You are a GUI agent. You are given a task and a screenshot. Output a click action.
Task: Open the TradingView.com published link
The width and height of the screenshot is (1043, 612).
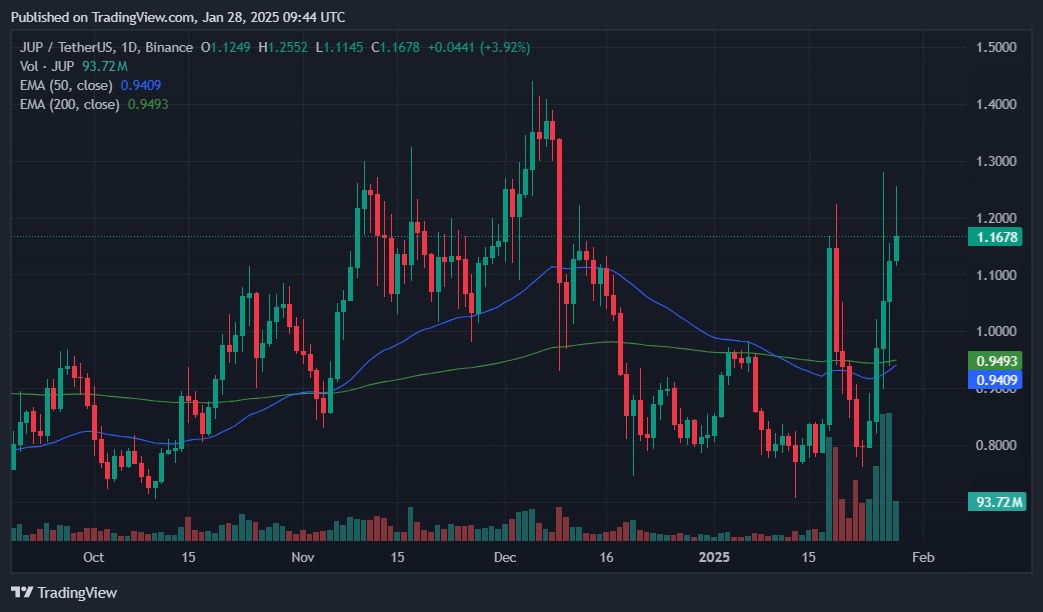pyautogui.click(x=144, y=16)
